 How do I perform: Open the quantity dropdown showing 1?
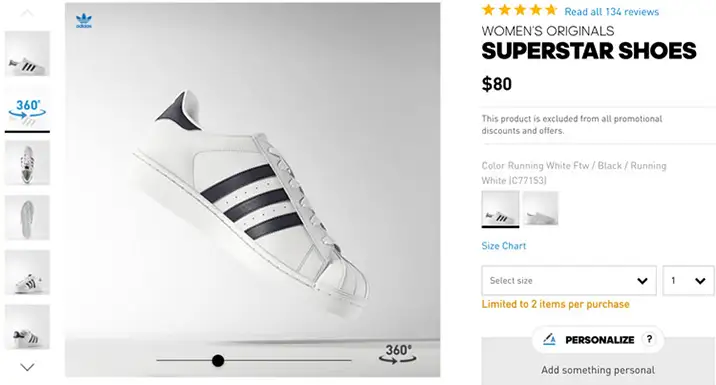coord(688,280)
